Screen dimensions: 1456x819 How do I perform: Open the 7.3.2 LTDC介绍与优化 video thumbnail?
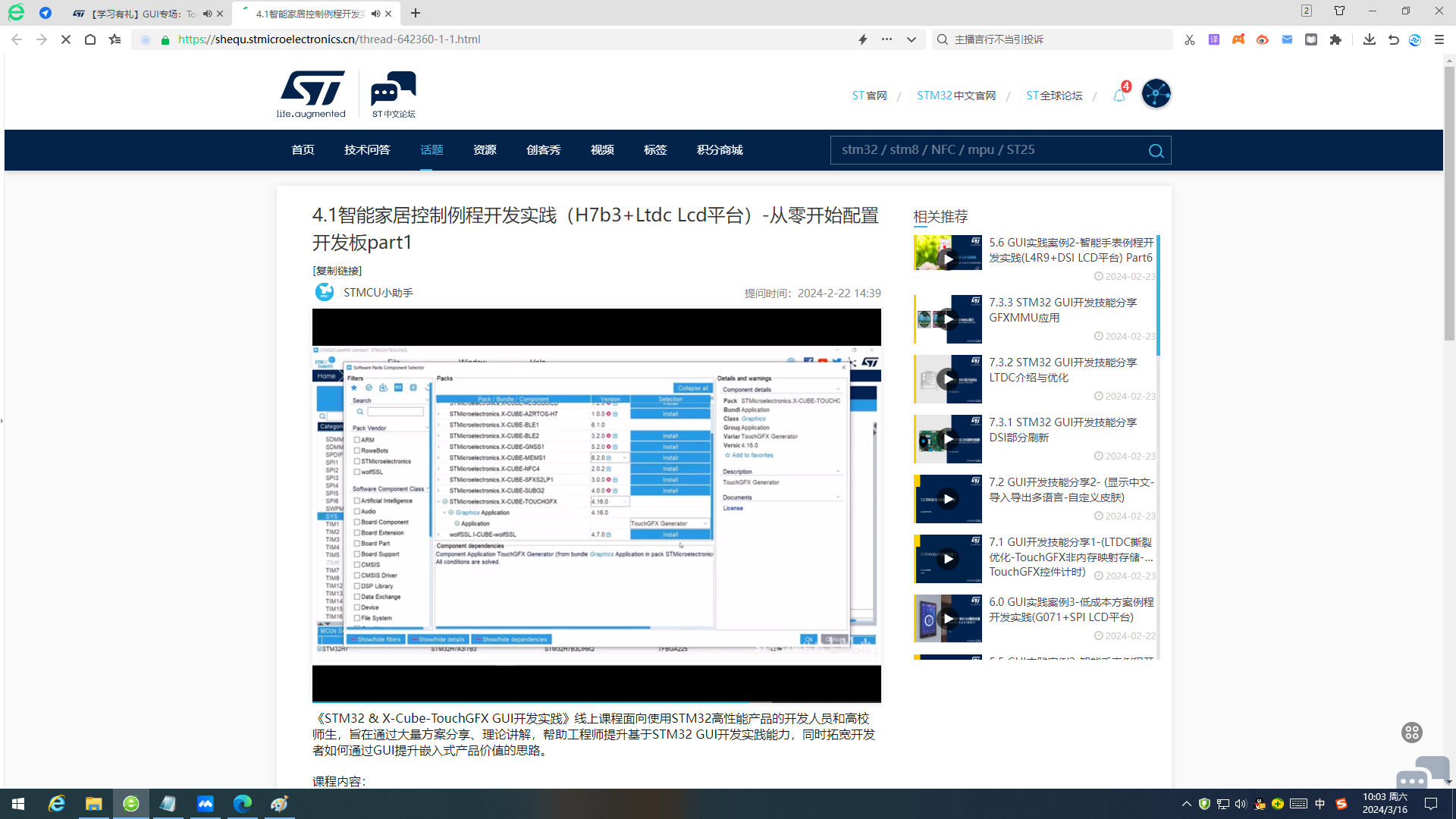[948, 379]
